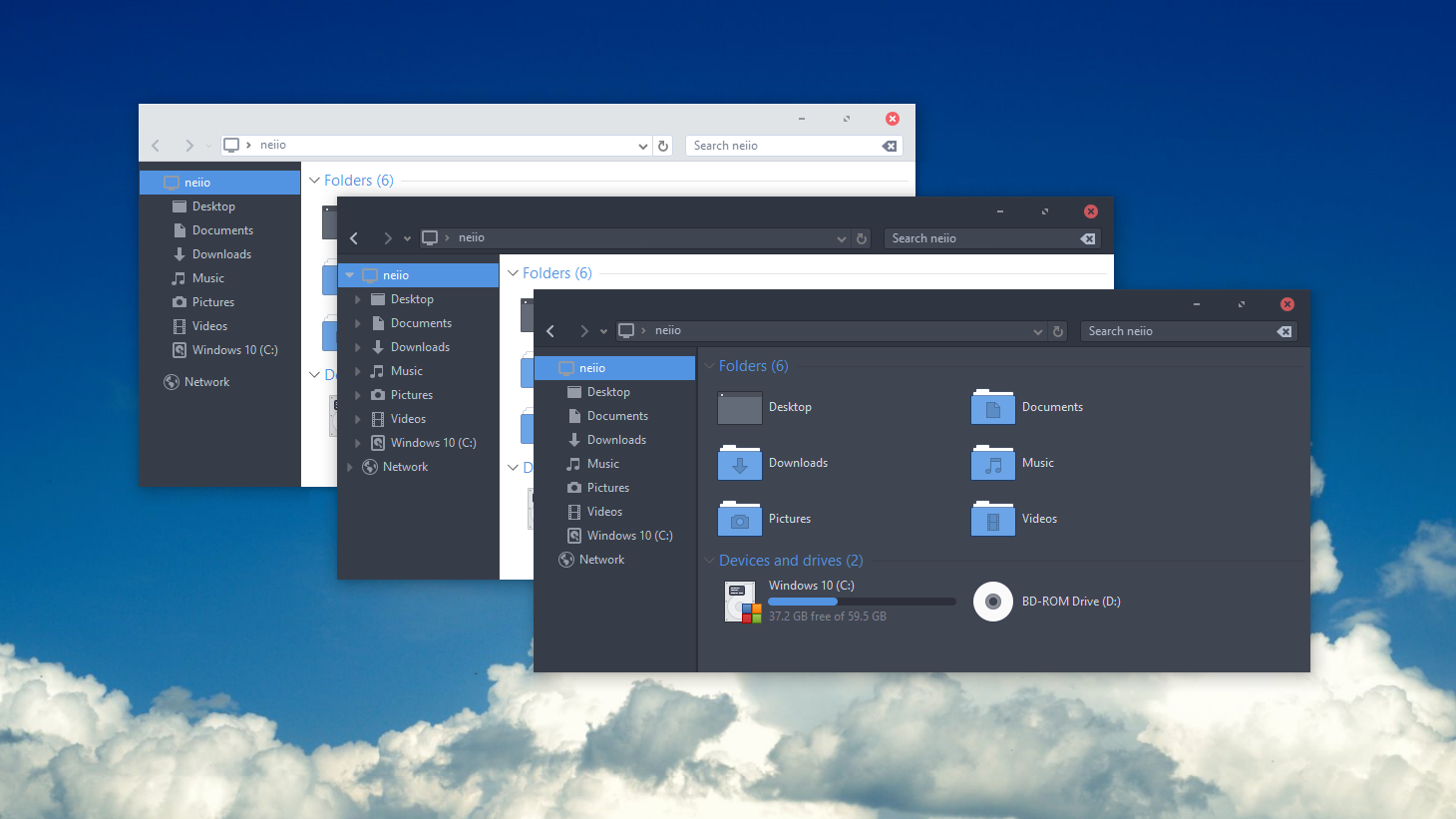
Task: Open the address bar dropdown in the front window
Action: point(1038,332)
